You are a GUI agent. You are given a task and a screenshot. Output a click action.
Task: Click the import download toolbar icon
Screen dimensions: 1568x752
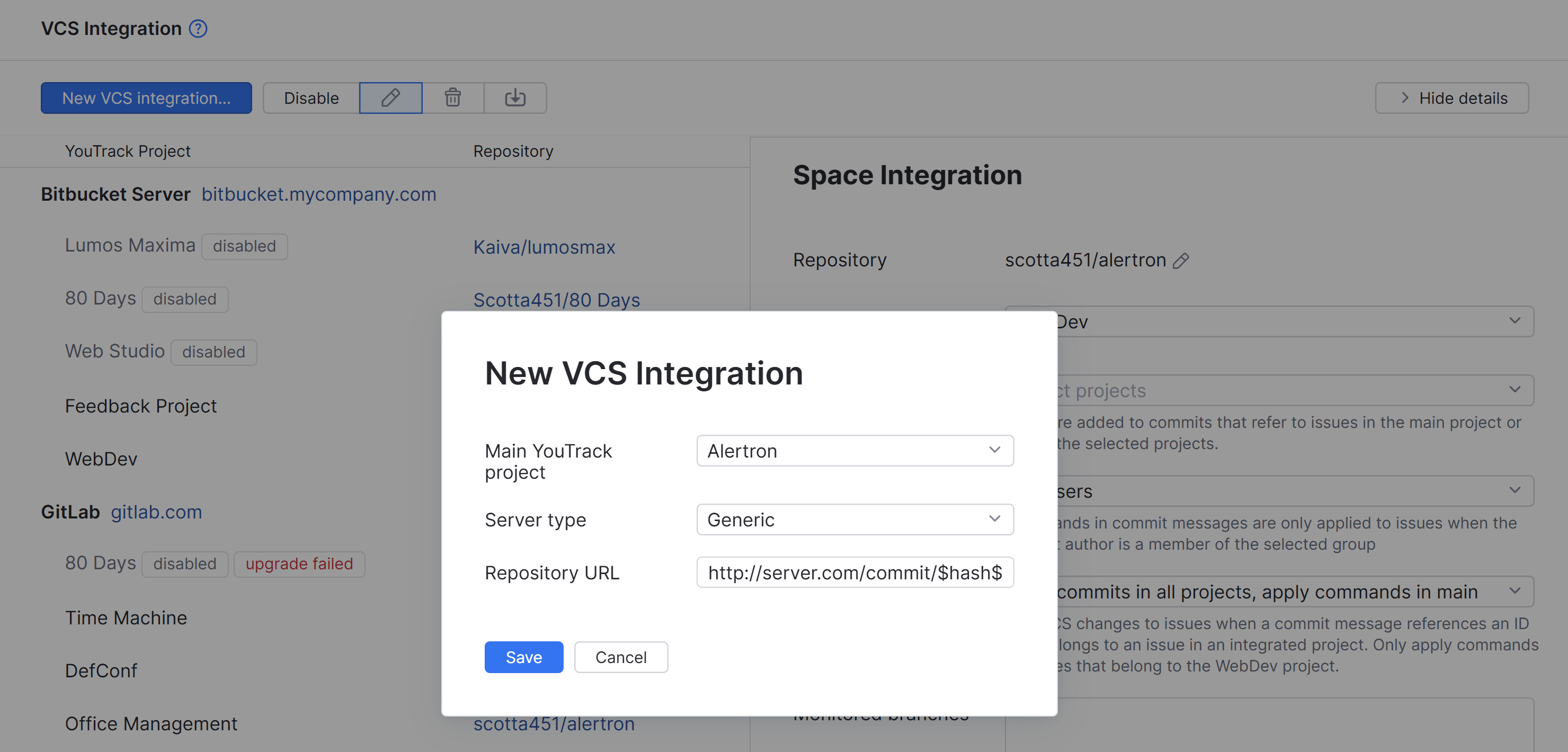pyautogui.click(x=515, y=98)
